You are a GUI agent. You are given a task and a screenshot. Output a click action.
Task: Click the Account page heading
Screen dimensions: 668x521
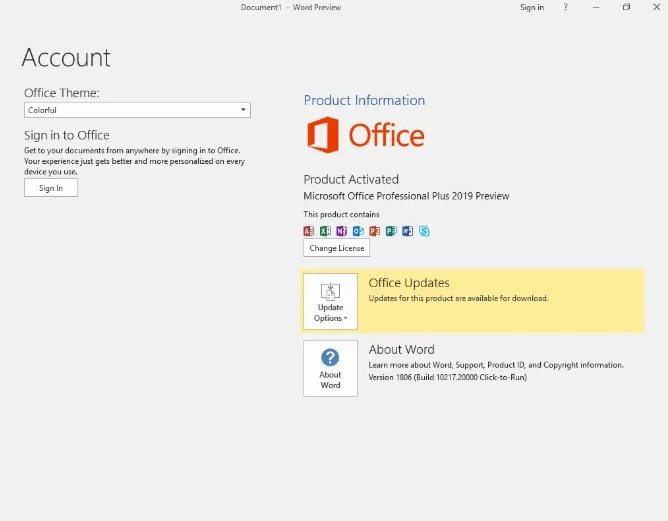coord(66,58)
